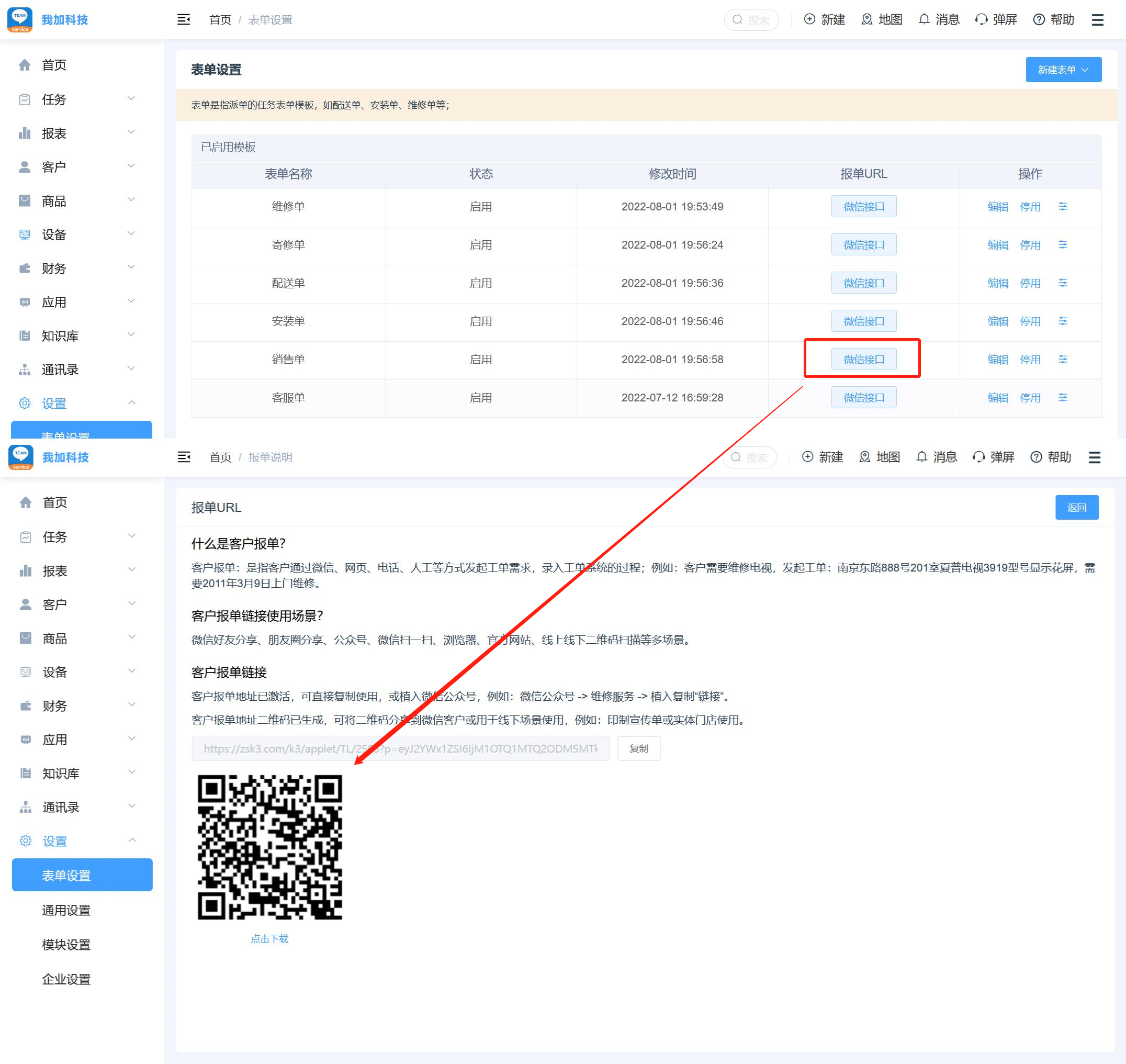Click the 复制 button beside the URL

coord(638,748)
